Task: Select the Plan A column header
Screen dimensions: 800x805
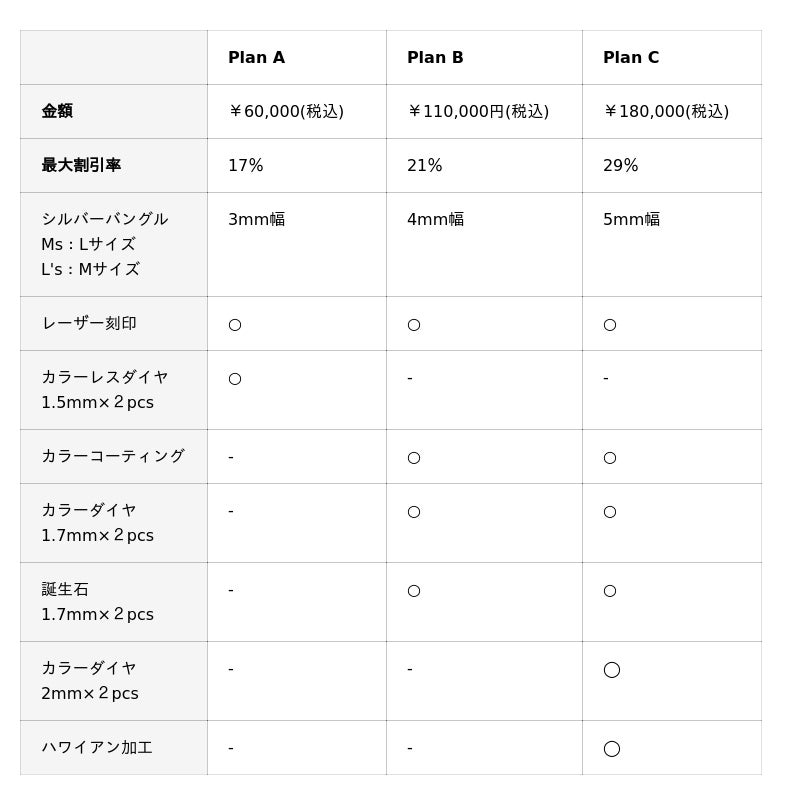Action: click(256, 58)
